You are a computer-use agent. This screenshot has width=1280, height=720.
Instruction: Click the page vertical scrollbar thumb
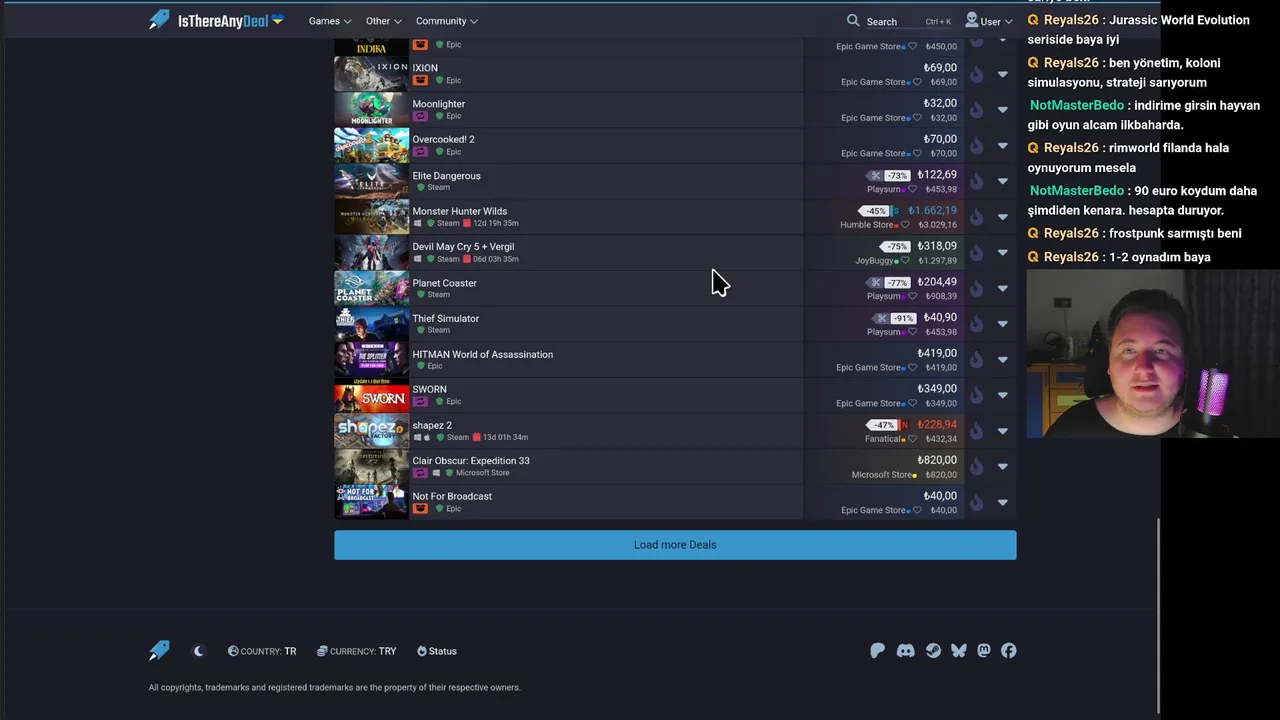point(1158,615)
